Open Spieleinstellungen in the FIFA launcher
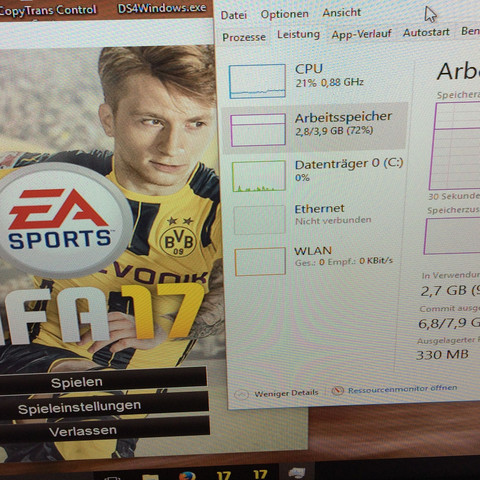The width and height of the screenshot is (480, 480). (104, 406)
